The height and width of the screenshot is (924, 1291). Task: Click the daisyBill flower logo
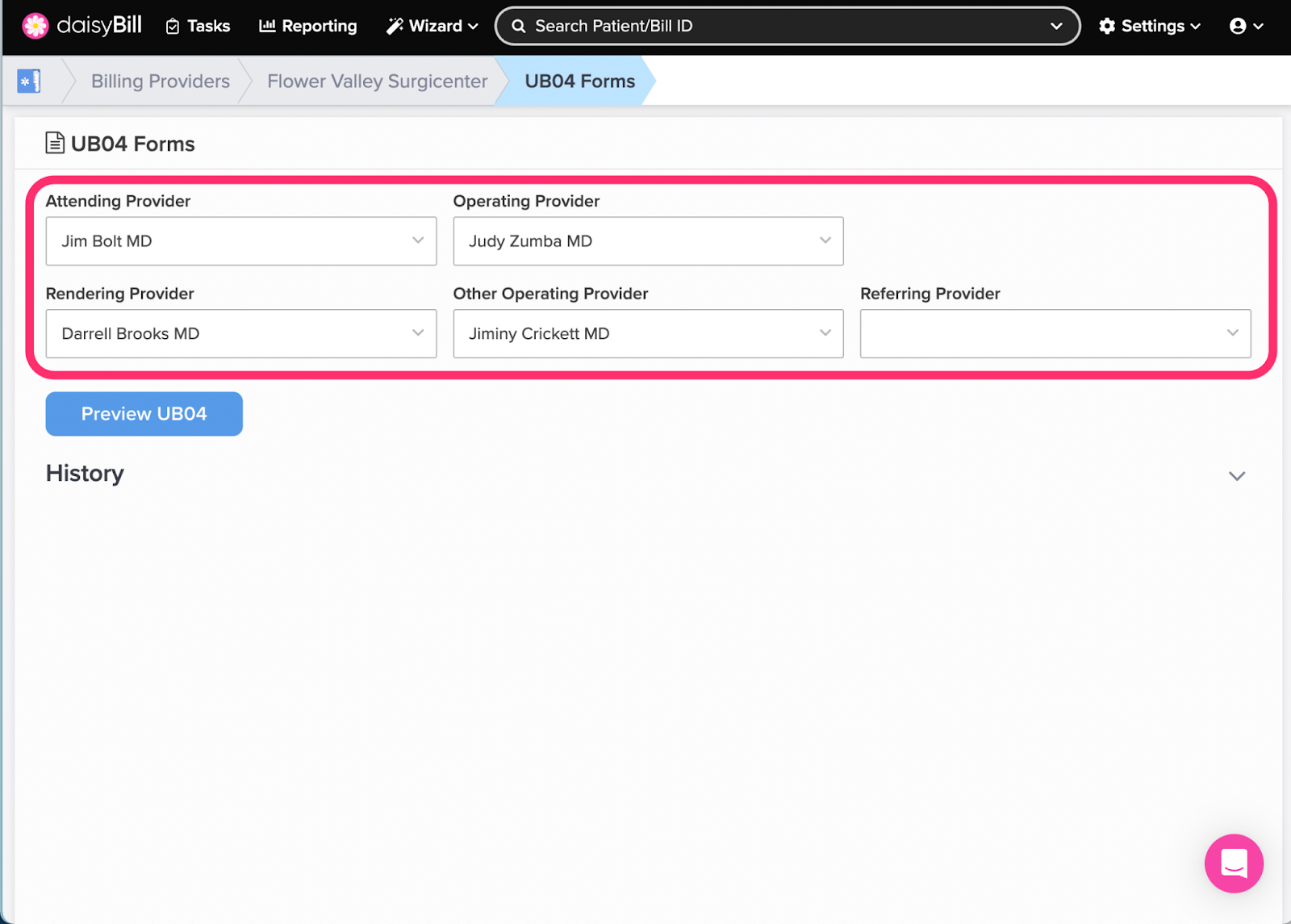pyautogui.click(x=35, y=26)
